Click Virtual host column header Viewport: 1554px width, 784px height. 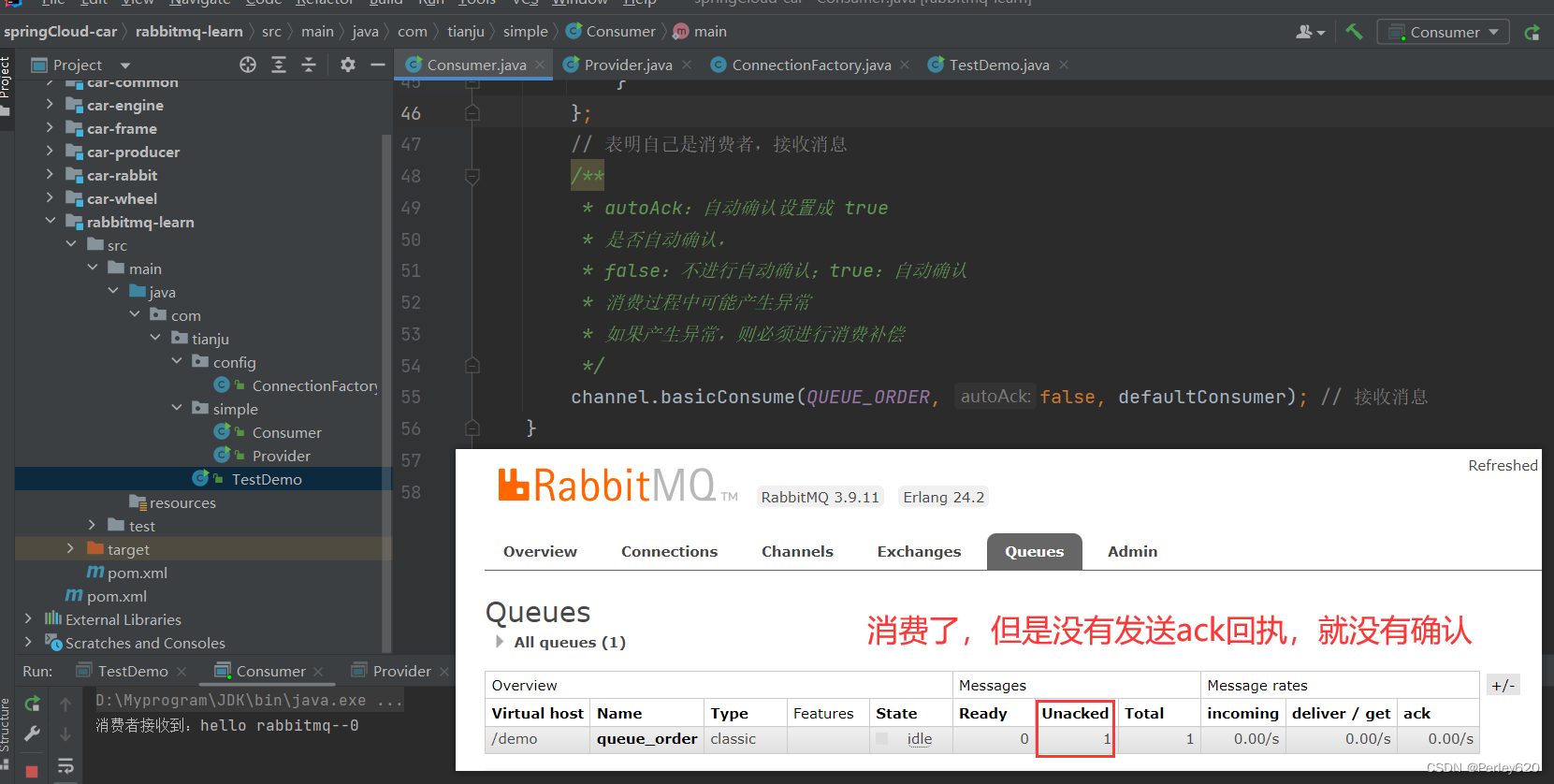538,714
